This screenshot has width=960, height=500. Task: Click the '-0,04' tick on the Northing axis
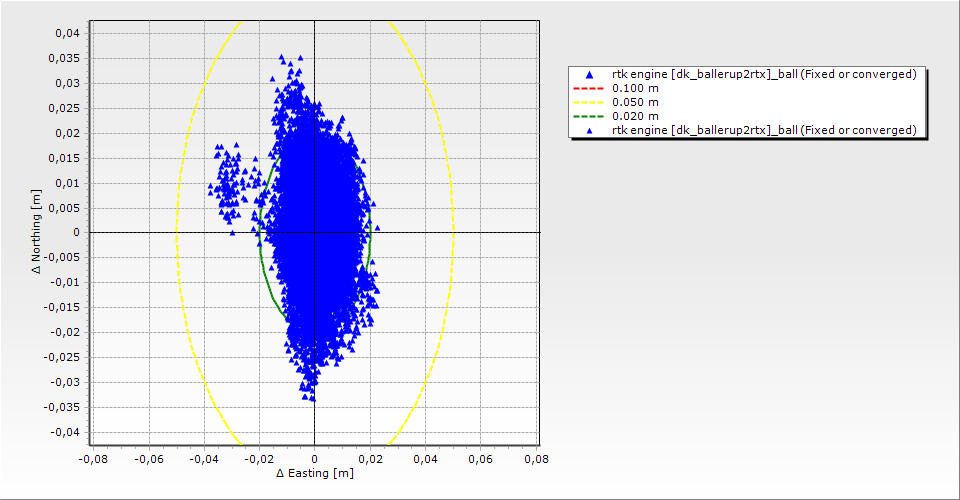coord(64,432)
